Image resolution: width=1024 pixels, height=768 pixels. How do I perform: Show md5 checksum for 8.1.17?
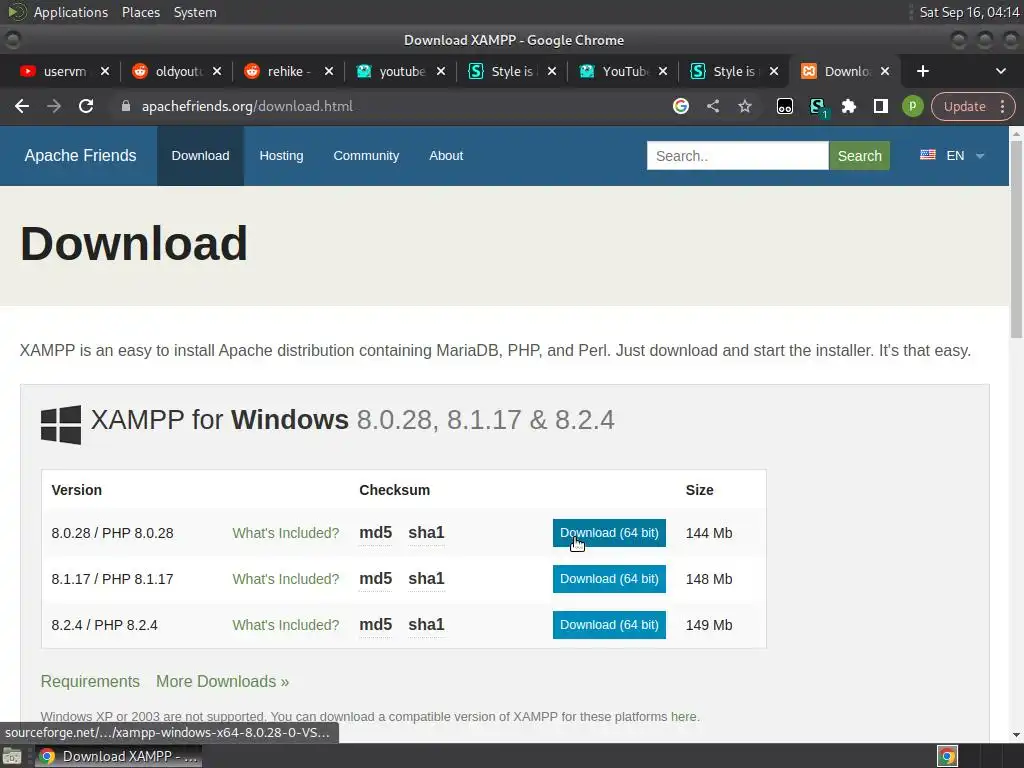coord(376,579)
